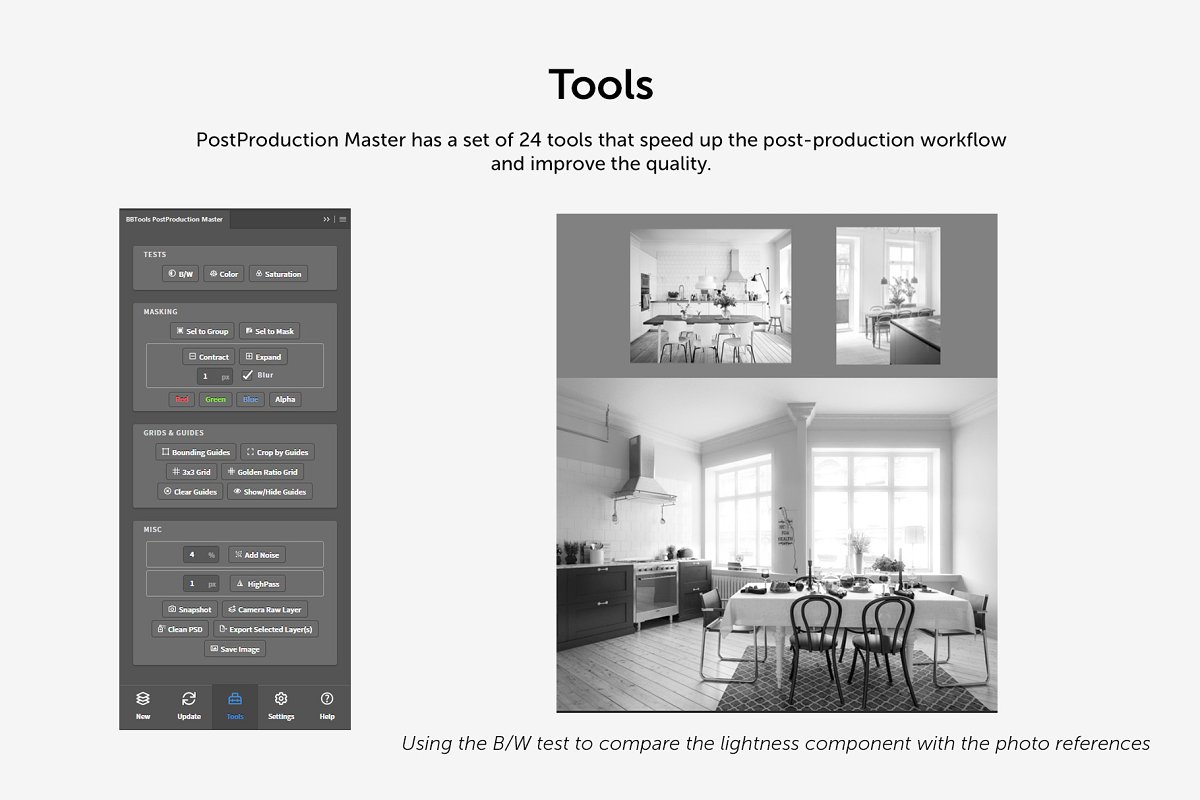The height and width of the screenshot is (800, 1200).
Task: Switch to the Tools tab
Action: coord(235,706)
